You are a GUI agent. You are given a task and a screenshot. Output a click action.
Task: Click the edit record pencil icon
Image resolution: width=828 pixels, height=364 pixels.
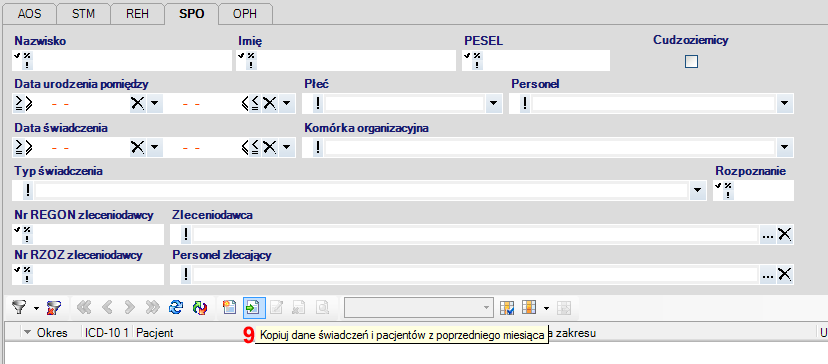276,307
